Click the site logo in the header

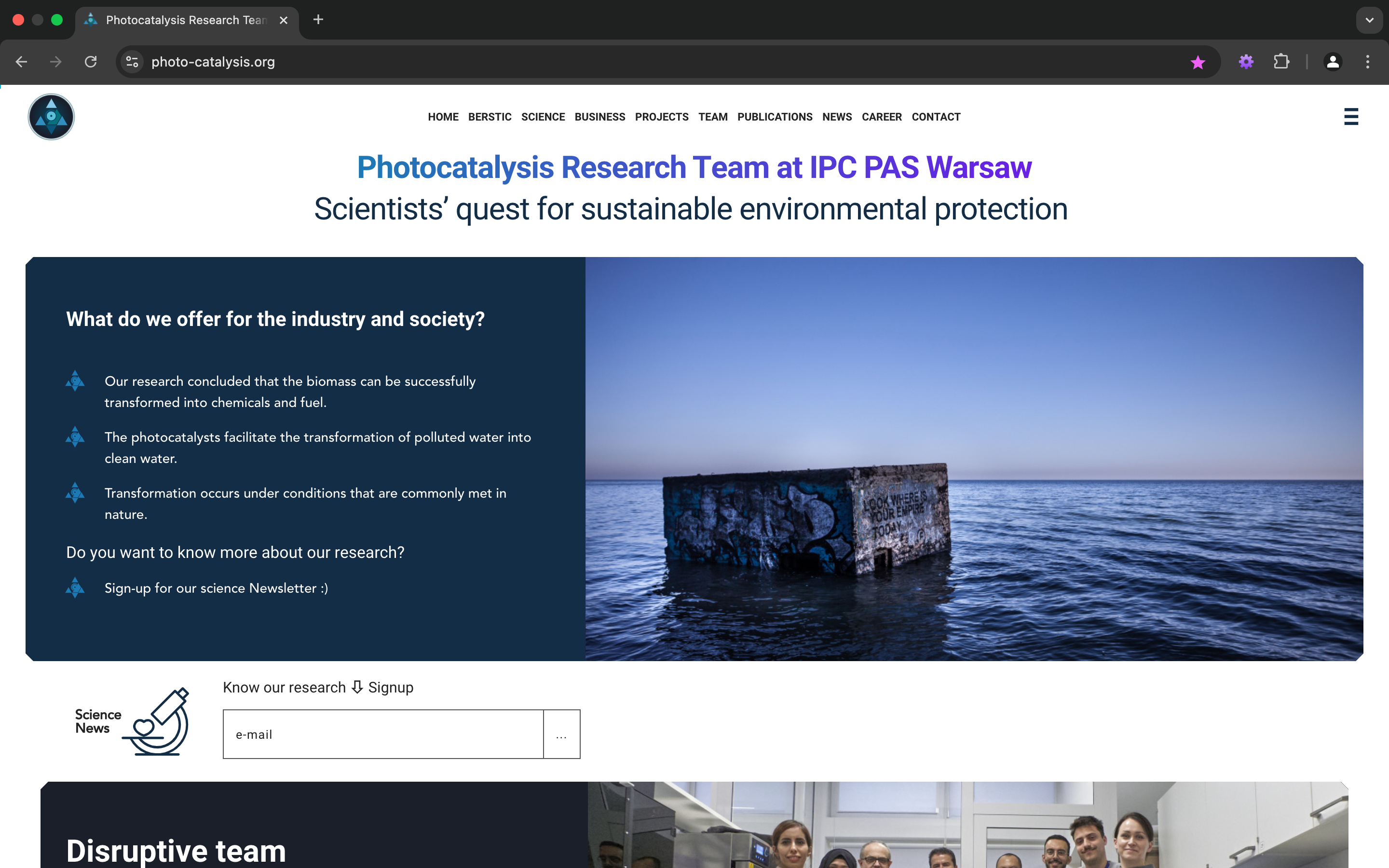point(51,117)
